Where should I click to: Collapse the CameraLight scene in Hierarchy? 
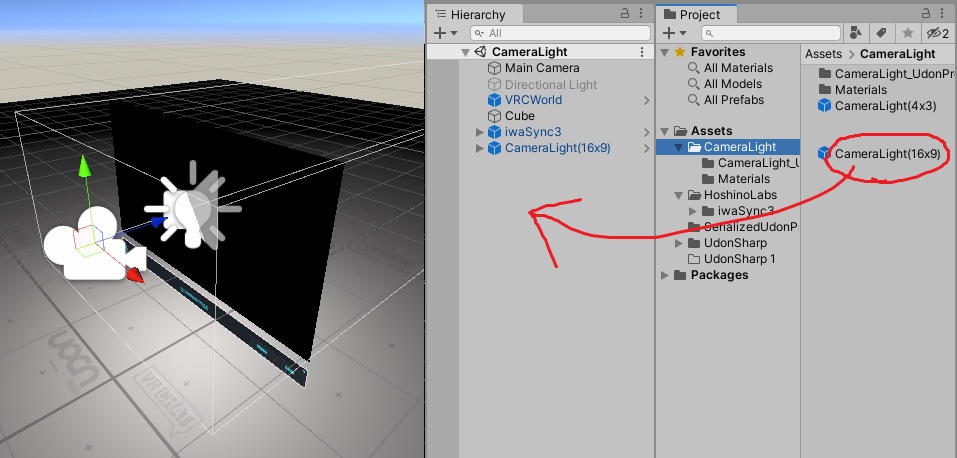466,53
